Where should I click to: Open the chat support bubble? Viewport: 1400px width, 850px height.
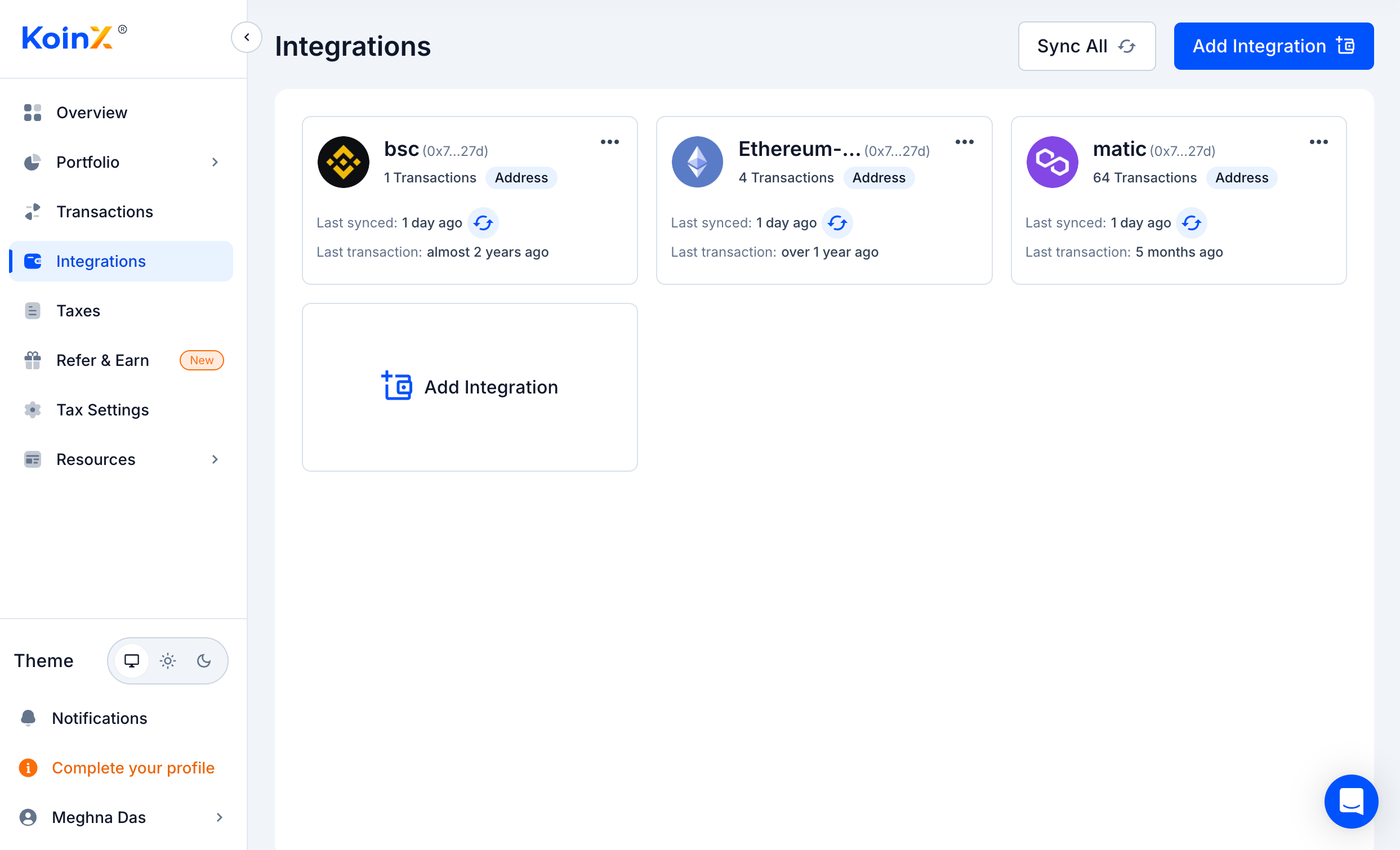click(x=1350, y=801)
